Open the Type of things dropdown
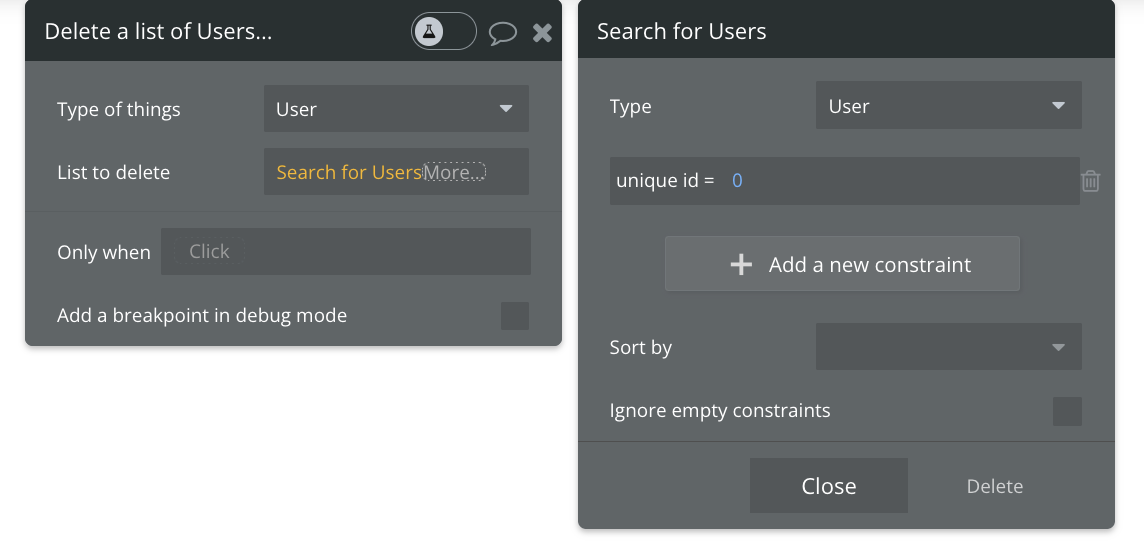This screenshot has width=1144, height=554. tap(396, 109)
